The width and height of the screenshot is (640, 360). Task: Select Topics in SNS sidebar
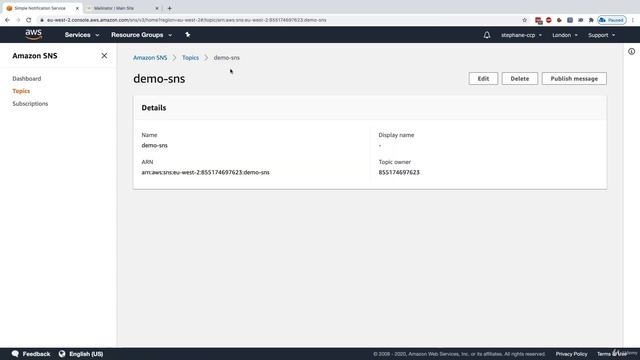[x=21, y=91]
